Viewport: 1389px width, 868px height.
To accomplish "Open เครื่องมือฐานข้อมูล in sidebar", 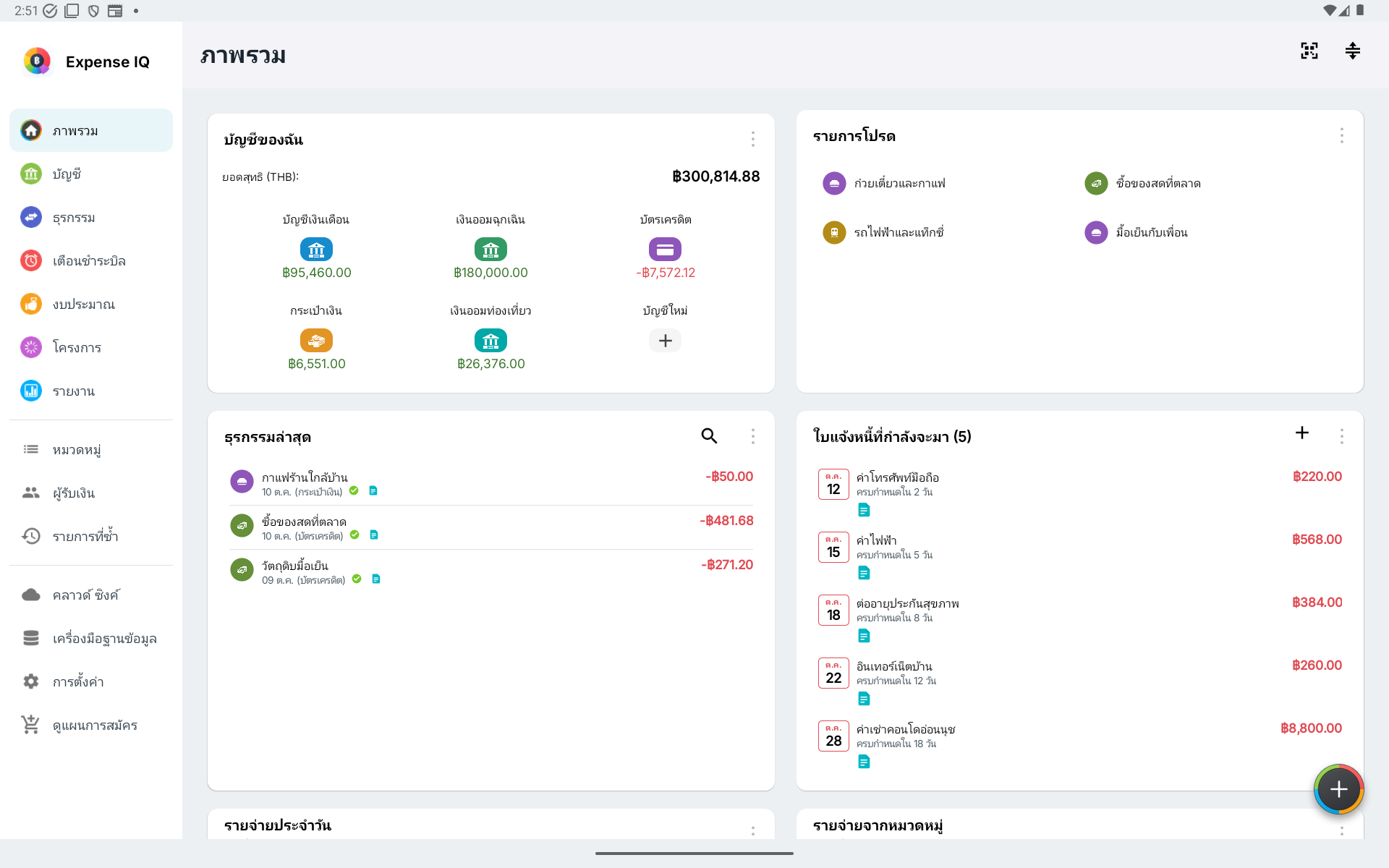I will pyautogui.click(x=91, y=639).
